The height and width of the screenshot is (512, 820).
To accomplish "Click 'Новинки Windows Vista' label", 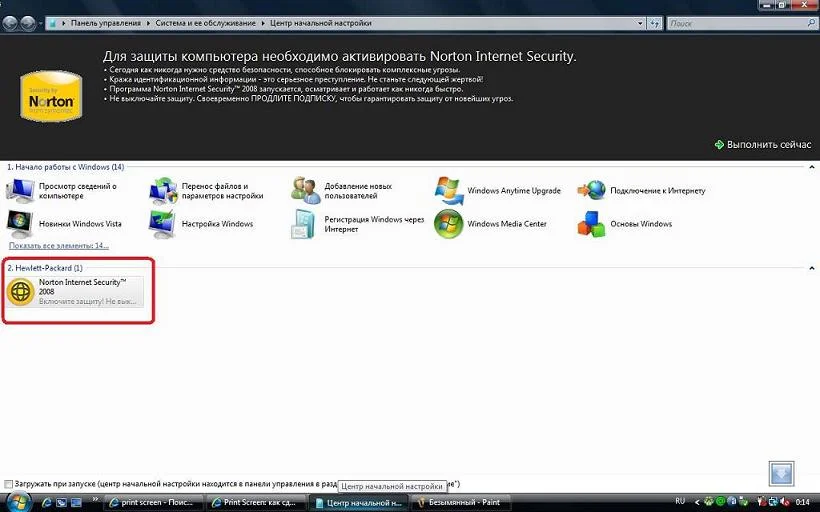I will 80,224.
